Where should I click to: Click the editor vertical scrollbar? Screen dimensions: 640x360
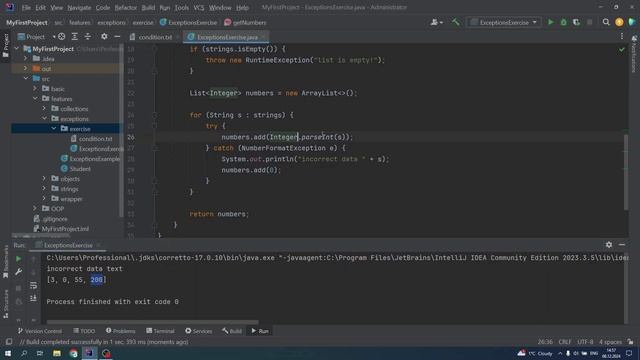coord(626,172)
